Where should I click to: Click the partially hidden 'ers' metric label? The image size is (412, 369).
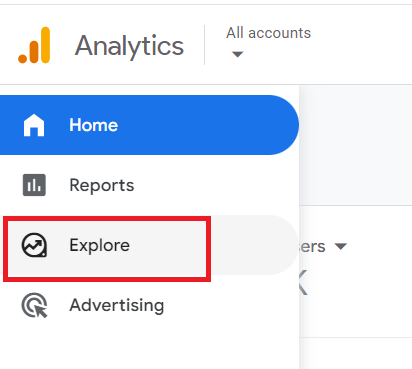click(x=312, y=246)
